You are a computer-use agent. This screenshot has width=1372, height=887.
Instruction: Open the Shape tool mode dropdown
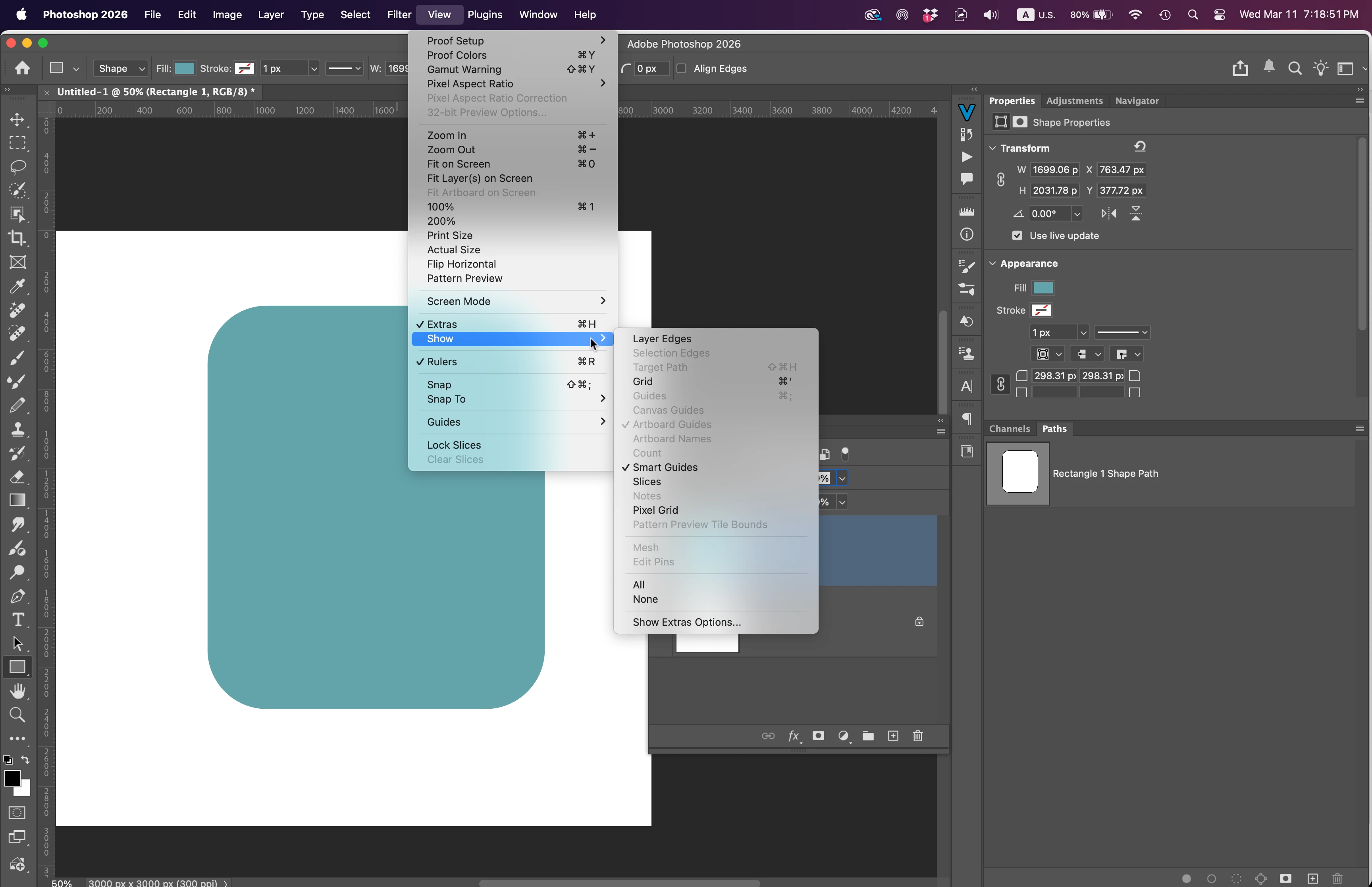[121, 69]
